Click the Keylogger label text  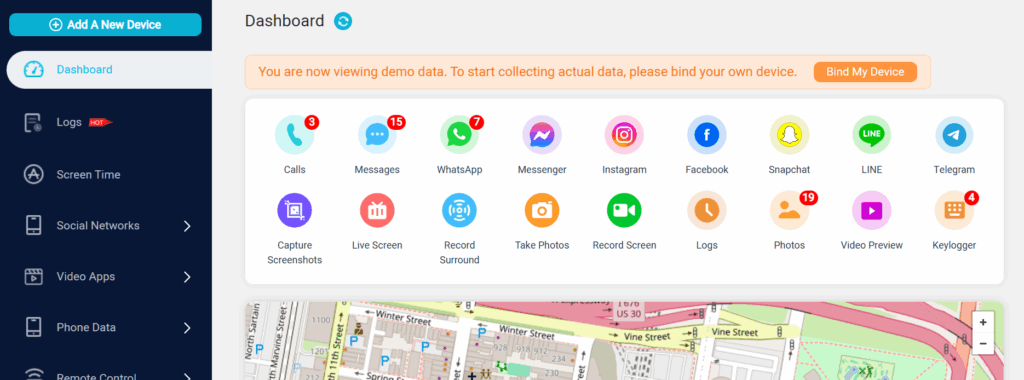pyautogui.click(x=954, y=245)
